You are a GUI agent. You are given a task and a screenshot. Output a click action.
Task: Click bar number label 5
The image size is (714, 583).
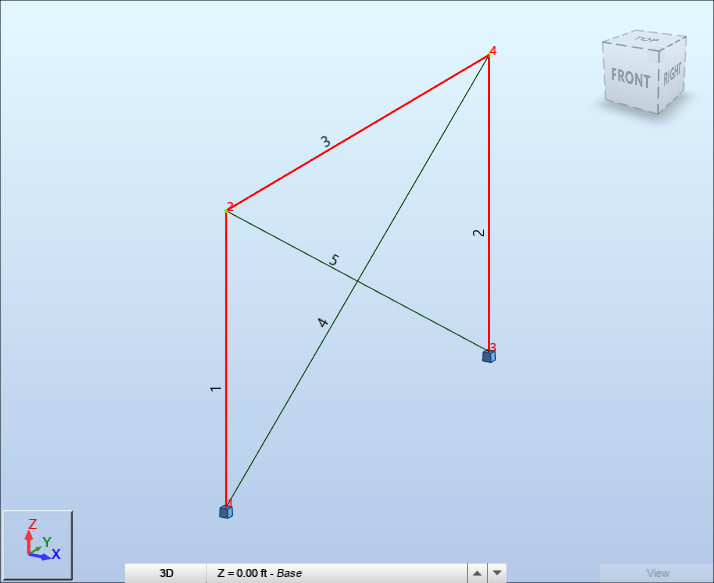point(334,260)
